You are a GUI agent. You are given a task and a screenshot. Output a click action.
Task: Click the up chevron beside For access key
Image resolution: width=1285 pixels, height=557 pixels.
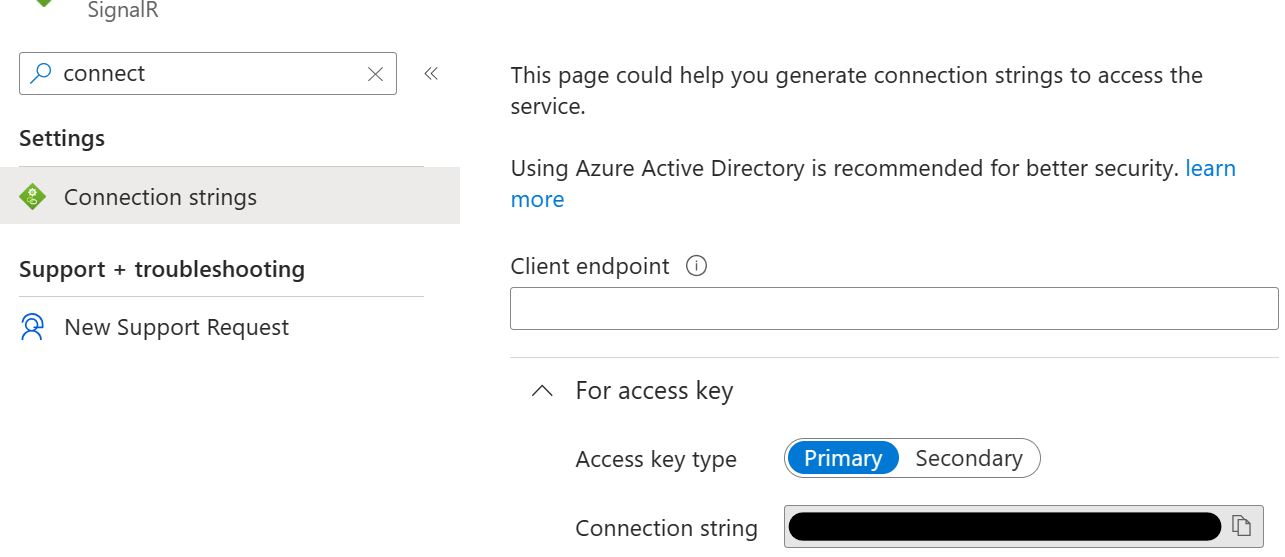(542, 391)
